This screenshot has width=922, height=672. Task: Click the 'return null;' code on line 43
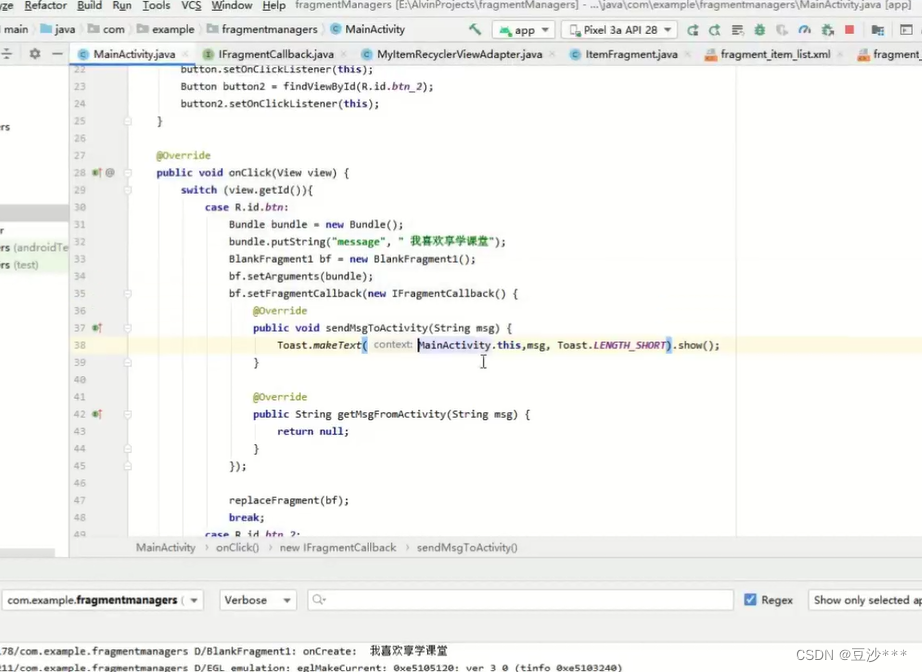(x=313, y=431)
